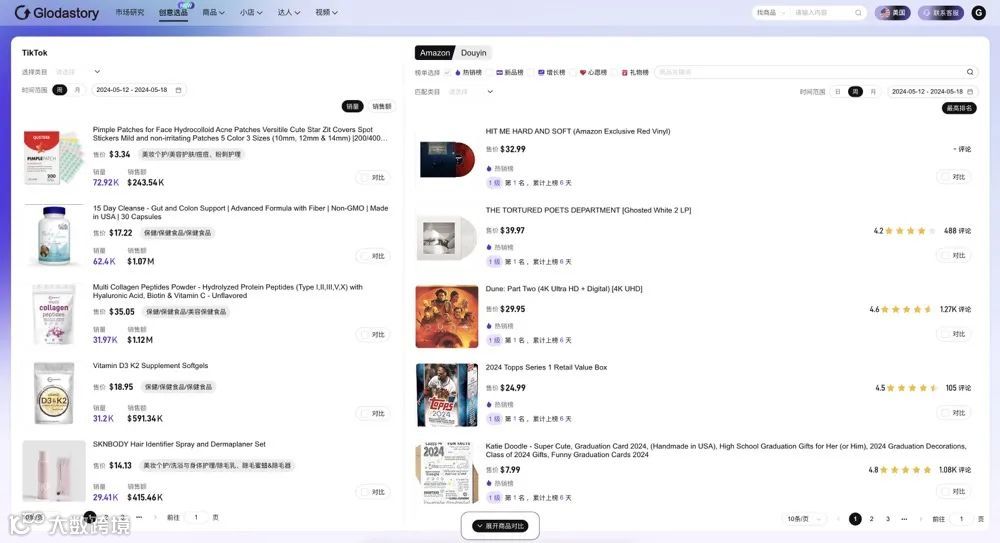
Task: Toggle the 心愿榜 checkbox
Action: click(x=573, y=73)
